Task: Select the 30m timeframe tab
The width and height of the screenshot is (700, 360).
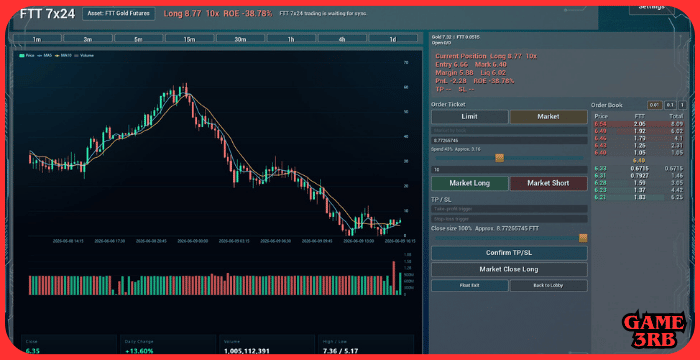Action: pos(240,39)
